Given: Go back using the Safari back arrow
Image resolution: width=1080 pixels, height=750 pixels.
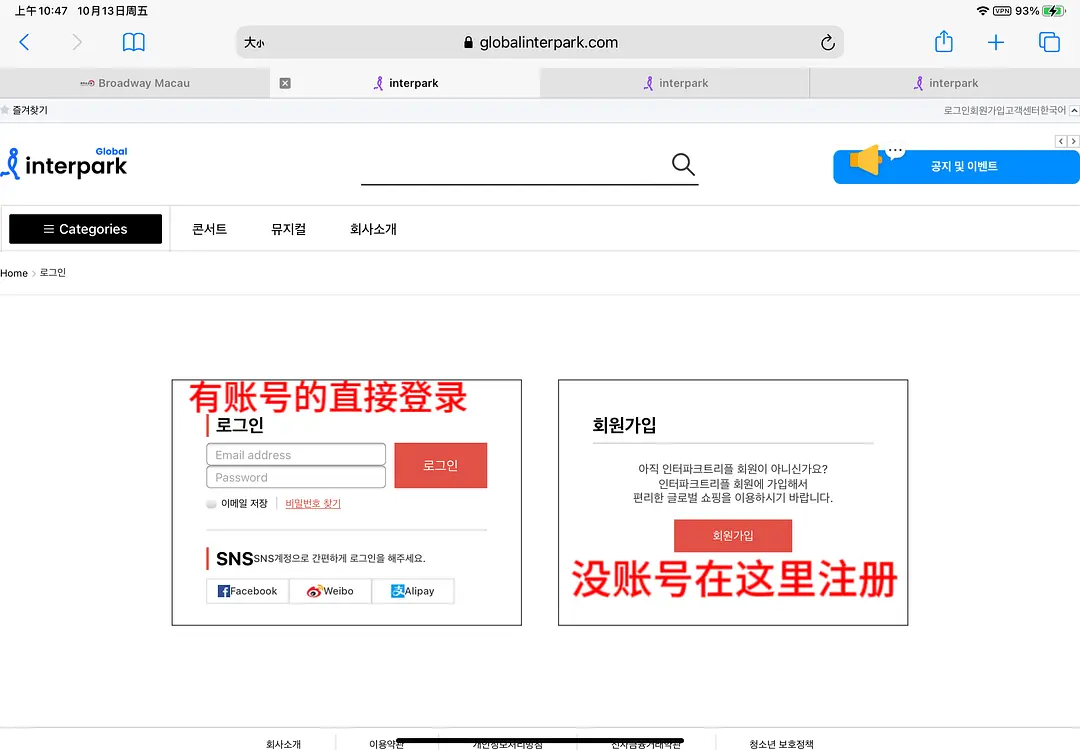Looking at the screenshot, I should (x=24, y=43).
